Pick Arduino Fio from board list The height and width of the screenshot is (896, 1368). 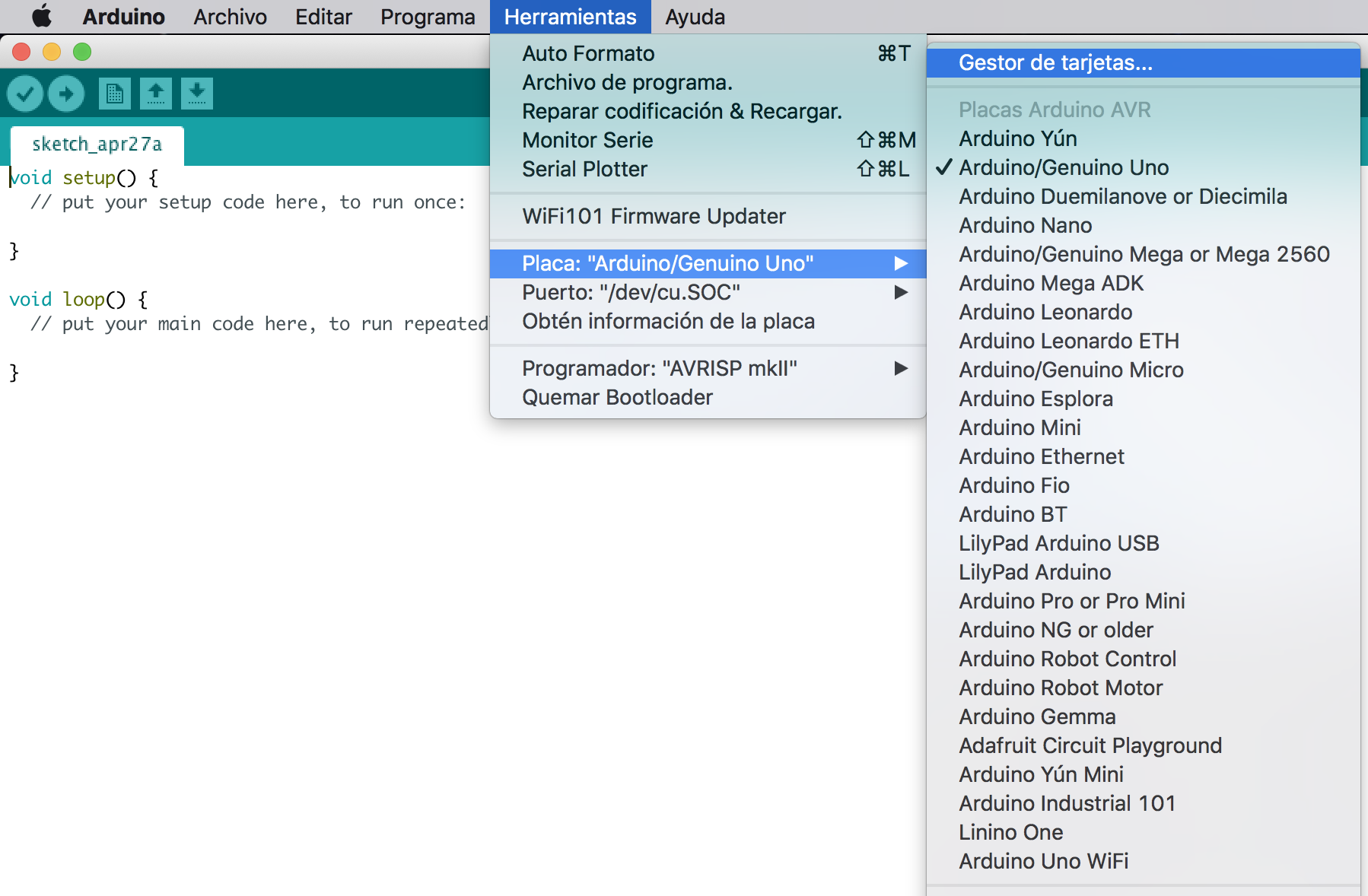pyautogui.click(x=1144, y=485)
